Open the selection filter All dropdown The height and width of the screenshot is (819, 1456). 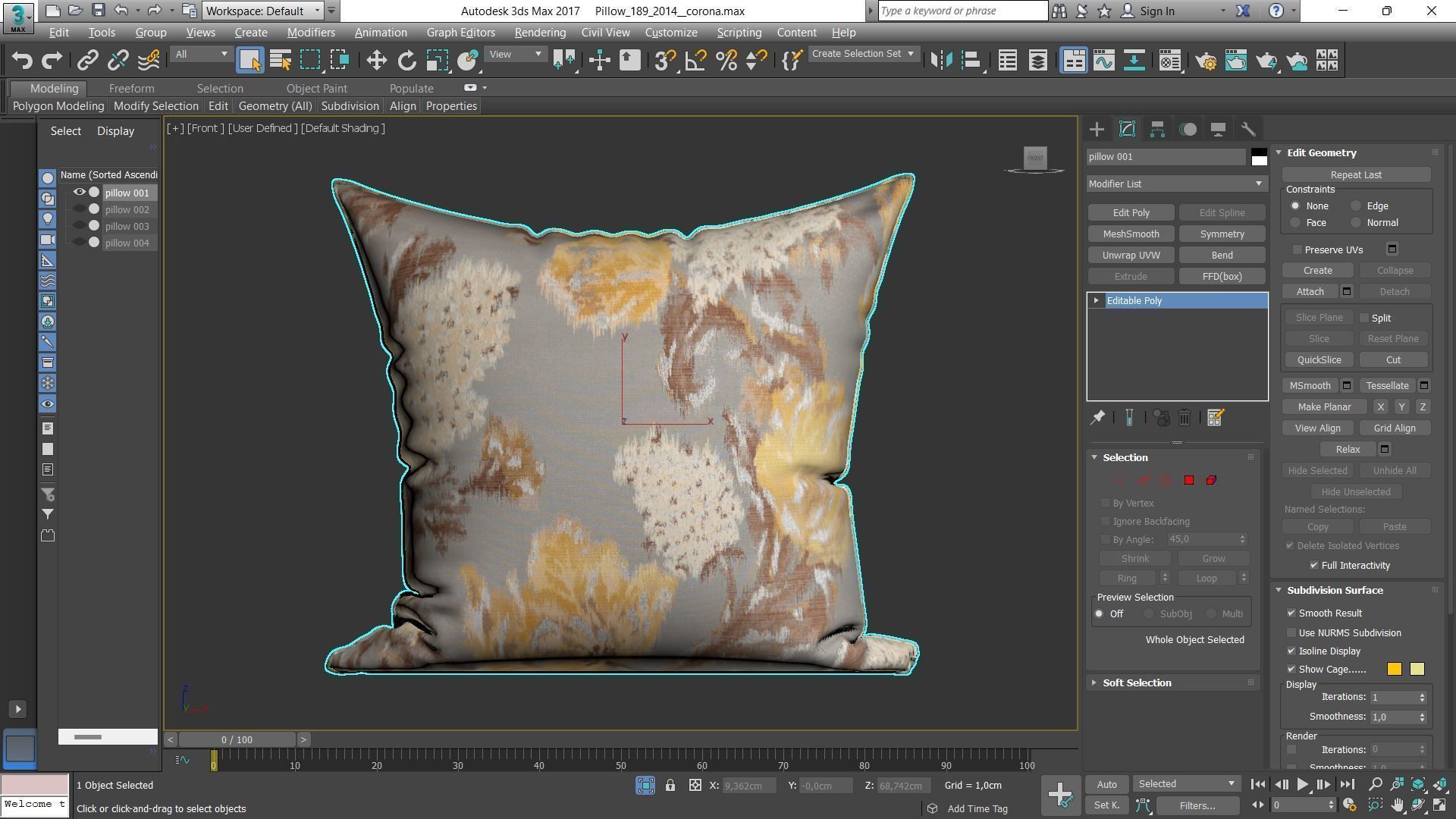(x=201, y=54)
